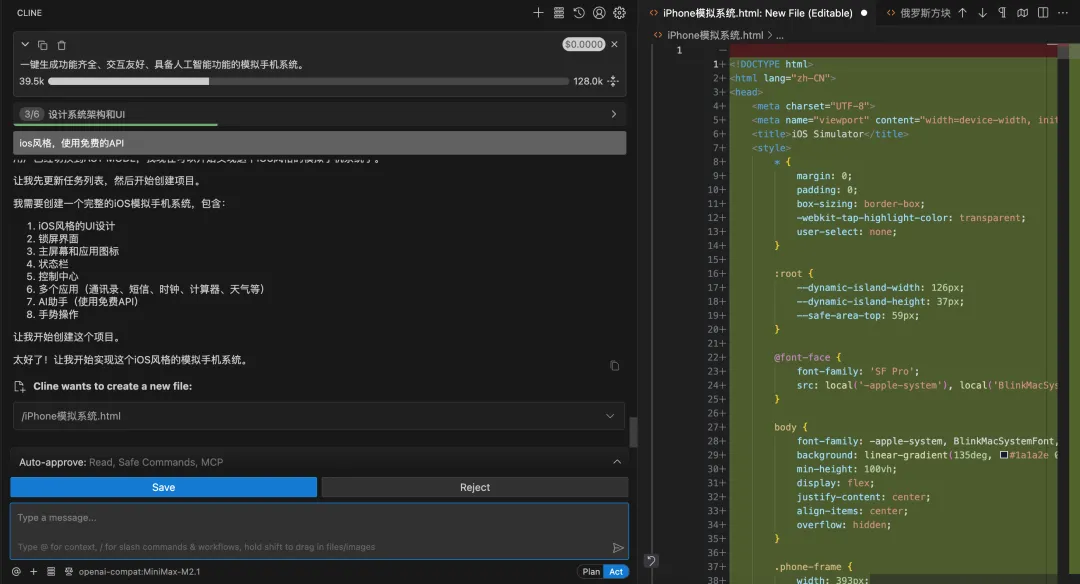Expand the 3/6 task checklist
Viewport: 1080px width, 584px height.
[320, 114]
